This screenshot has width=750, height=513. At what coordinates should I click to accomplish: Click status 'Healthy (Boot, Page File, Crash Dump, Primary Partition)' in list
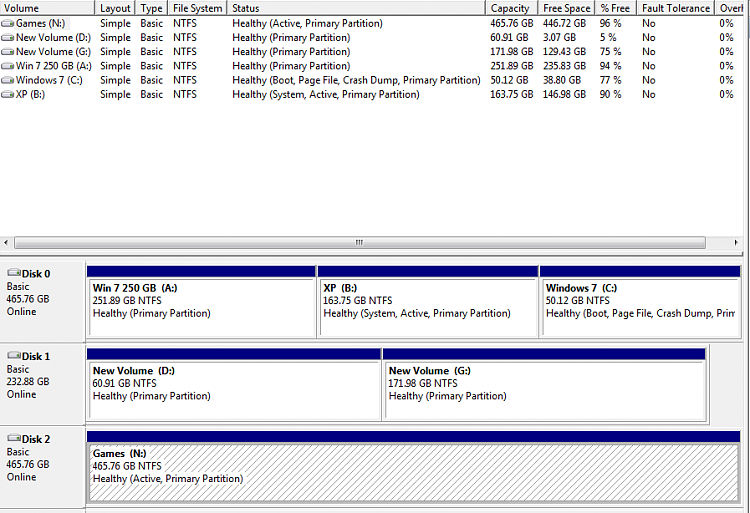point(356,80)
